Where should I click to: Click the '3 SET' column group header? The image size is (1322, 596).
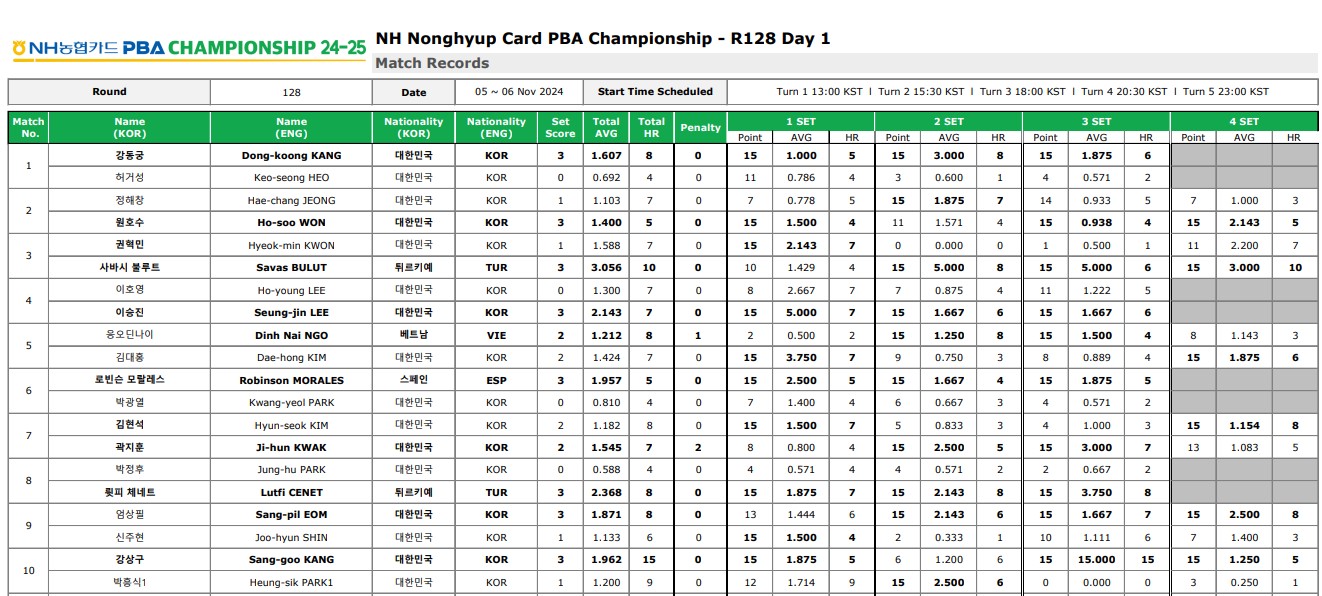click(x=1096, y=121)
